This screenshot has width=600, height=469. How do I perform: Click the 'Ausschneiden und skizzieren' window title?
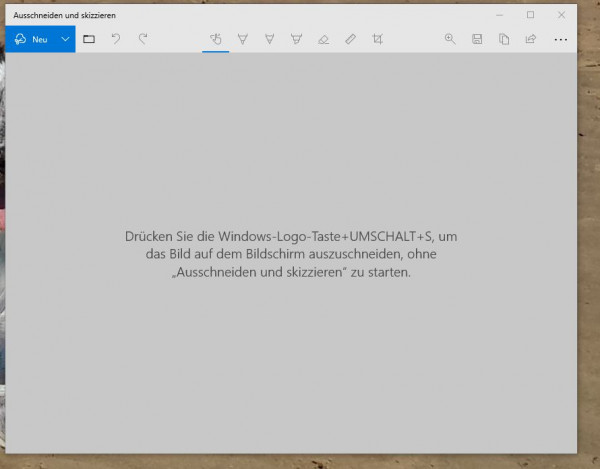[x=64, y=15]
